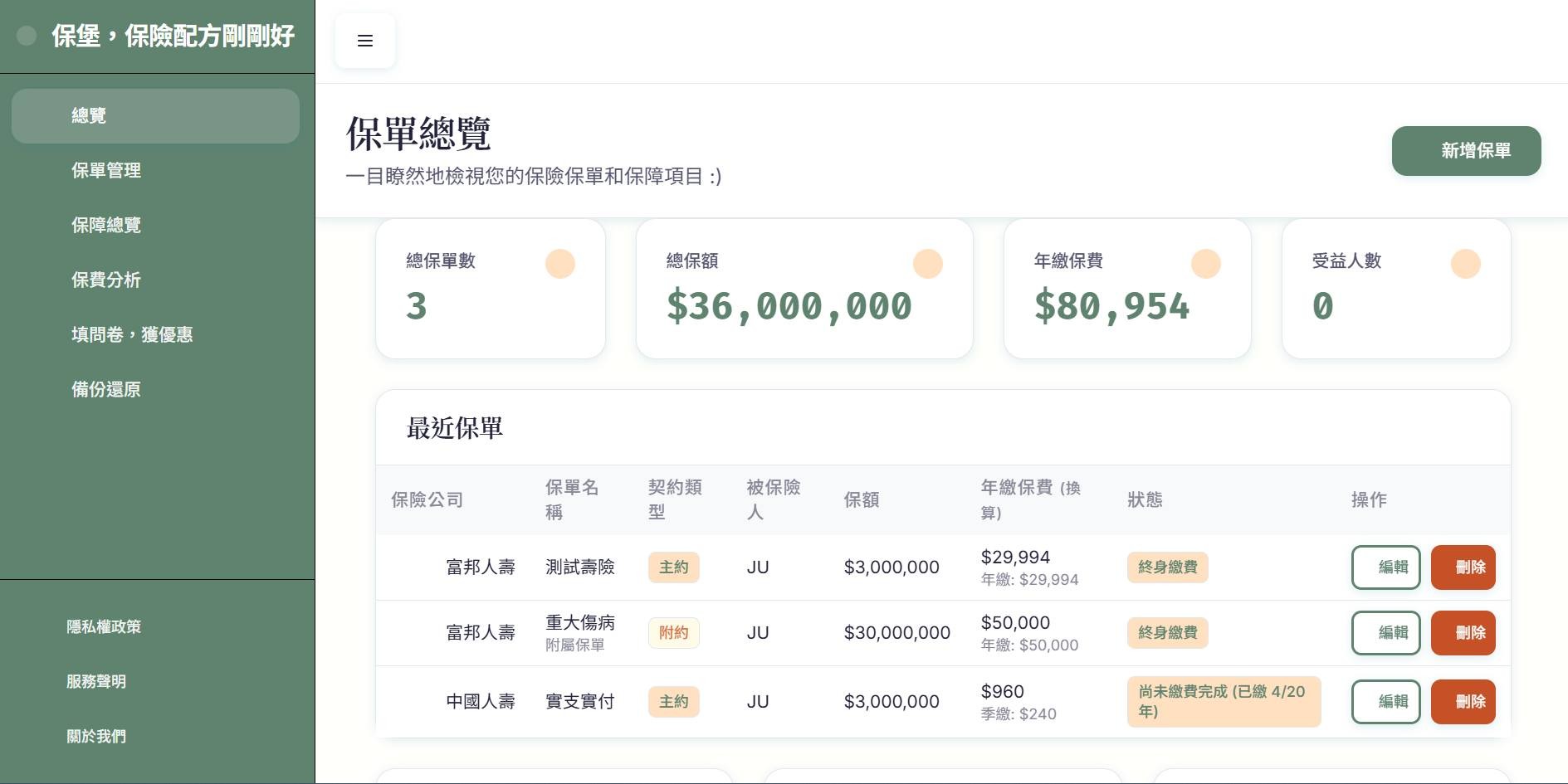This screenshot has width=1568, height=784.
Task: Click 編輯 for the 實支實付 policy
Action: pos(1385,702)
